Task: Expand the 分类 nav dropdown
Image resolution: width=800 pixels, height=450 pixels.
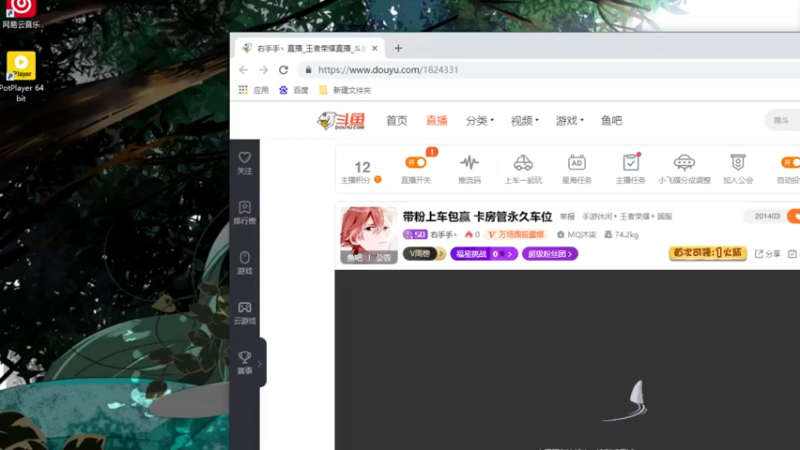Action: 480,121
